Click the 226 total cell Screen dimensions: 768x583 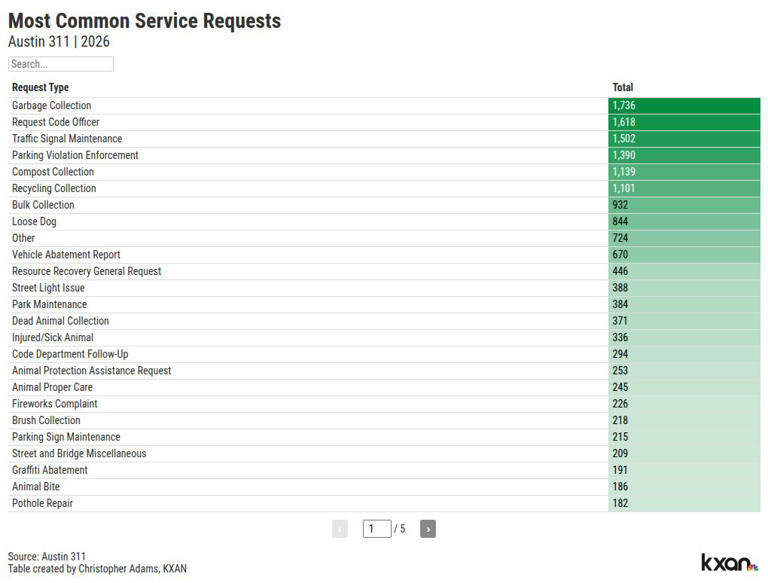684,404
